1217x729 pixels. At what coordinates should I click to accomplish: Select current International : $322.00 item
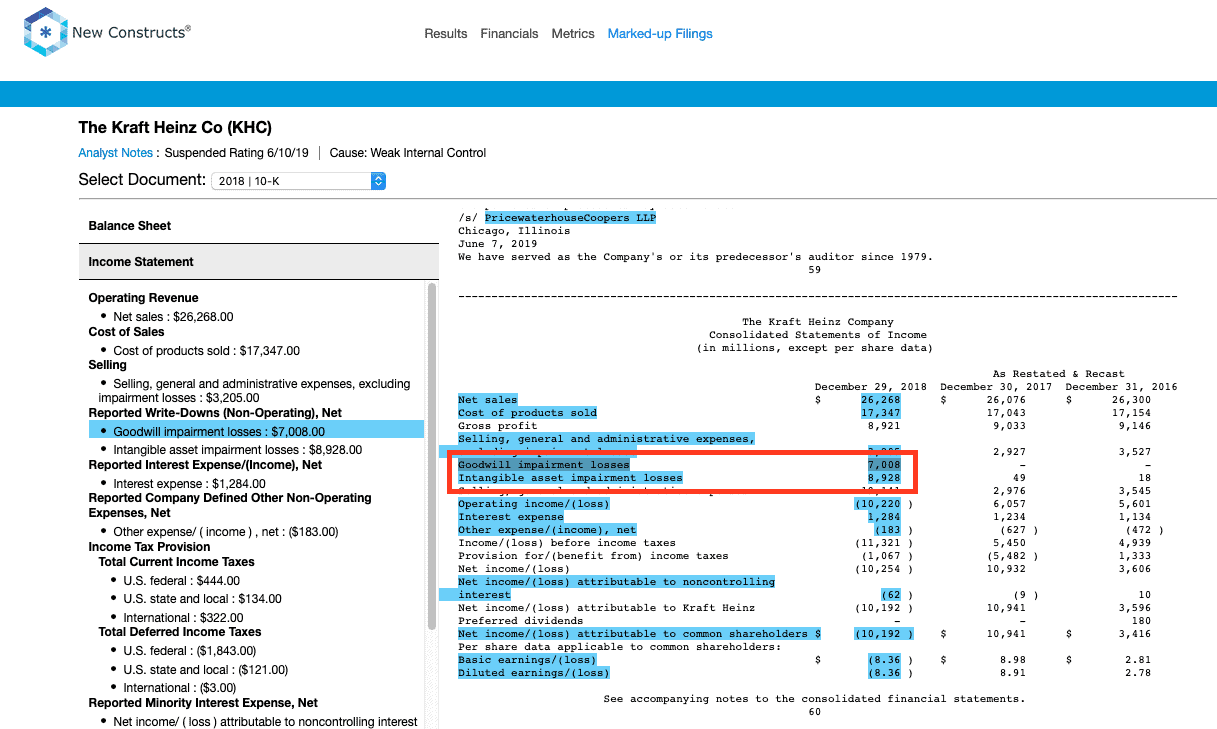[x=184, y=618]
